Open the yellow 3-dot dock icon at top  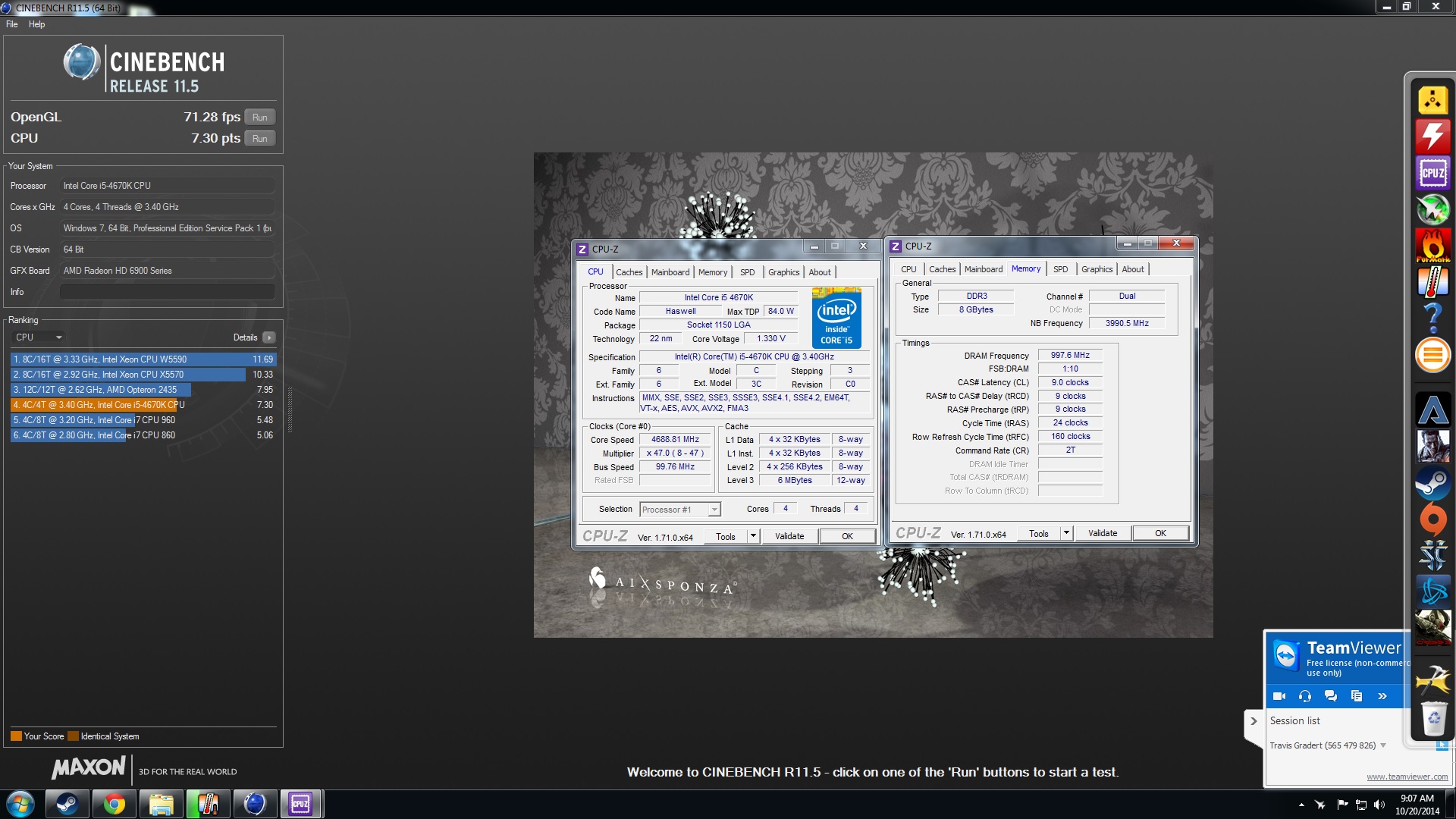click(1432, 99)
